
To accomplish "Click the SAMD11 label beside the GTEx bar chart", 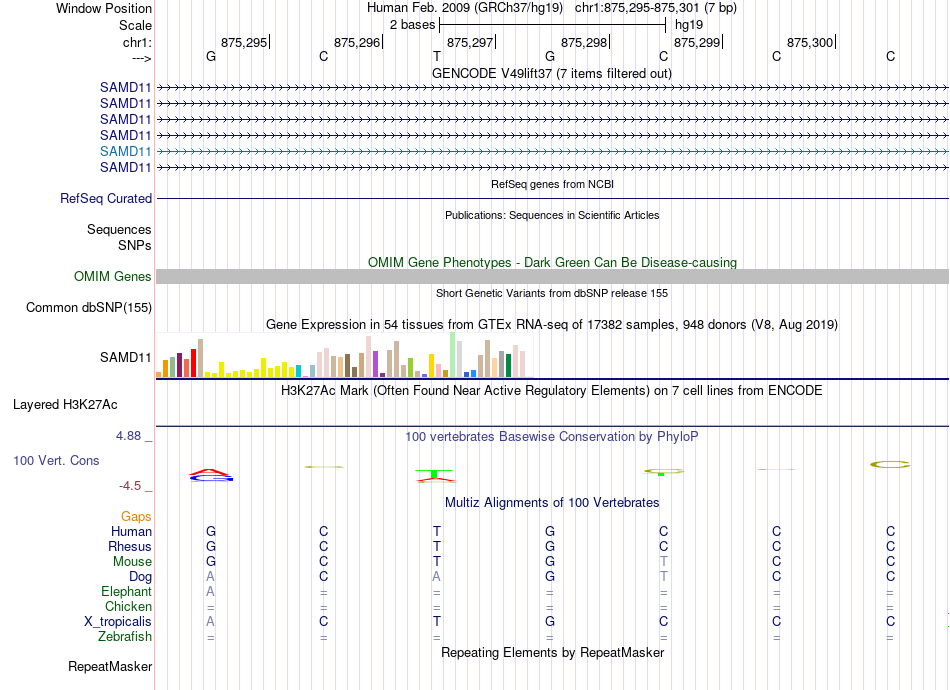I will [125, 357].
